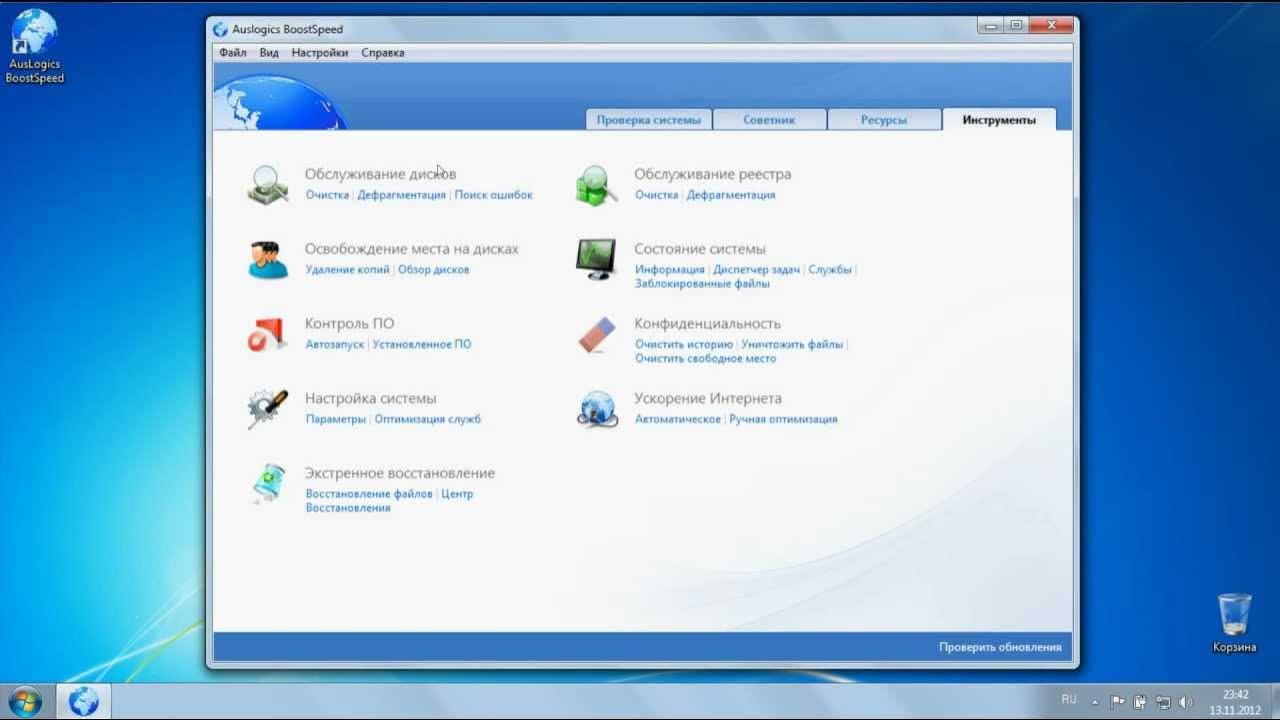Viewport: 1280px width, 720px height.
Task: Open the Корзина recycle bin icon
Action: tap(1234, 623)
